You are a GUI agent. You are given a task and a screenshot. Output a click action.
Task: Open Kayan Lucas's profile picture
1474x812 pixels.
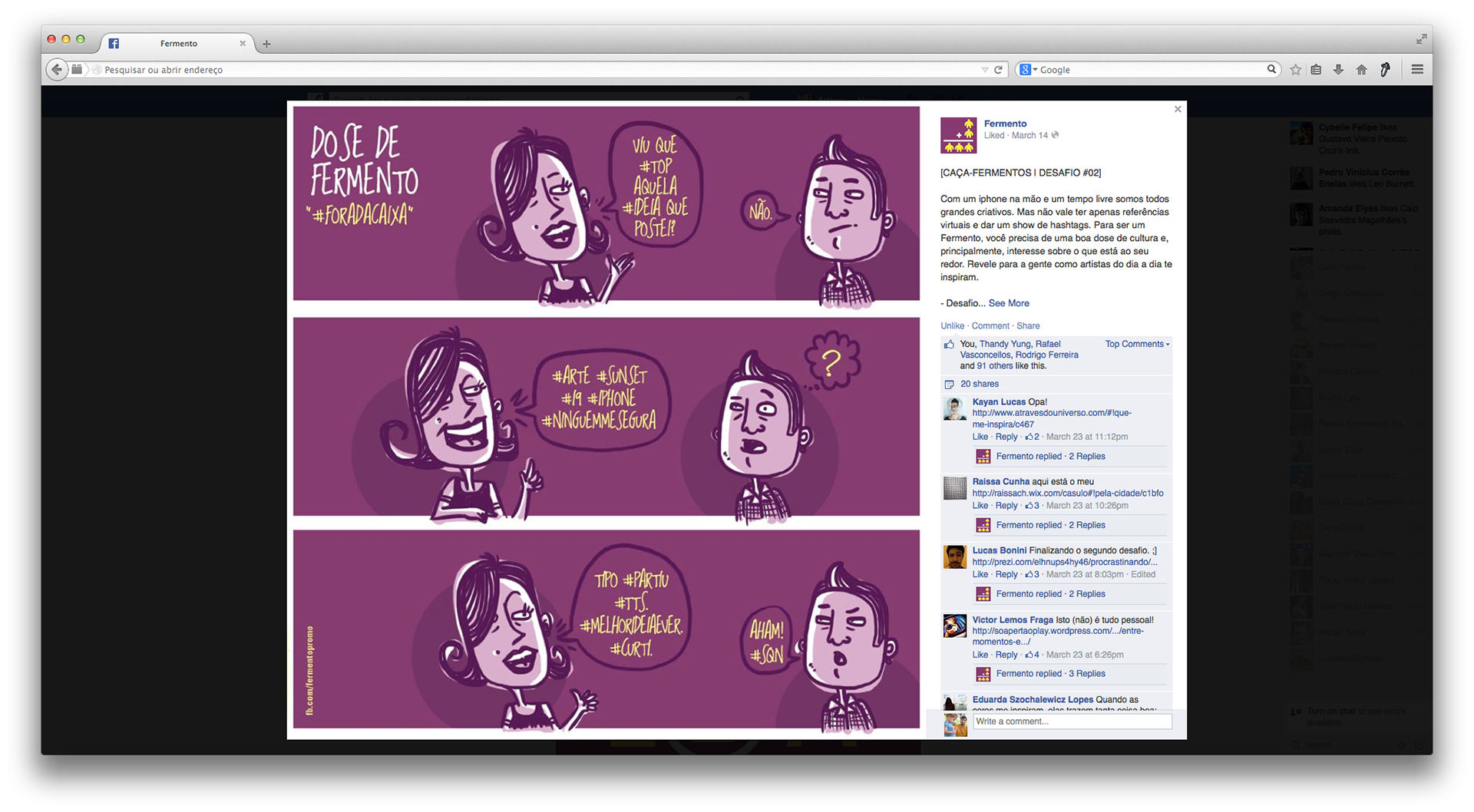pos(954,409)
